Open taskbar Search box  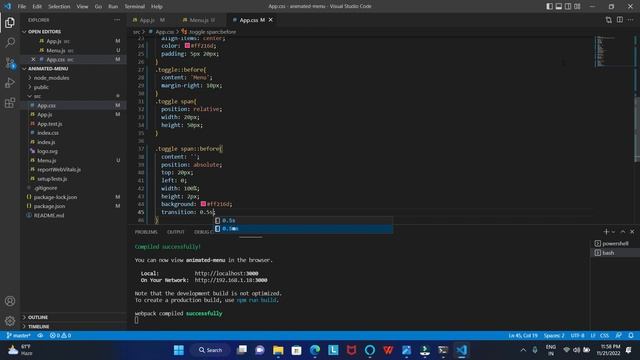click(x=210, y=350)
